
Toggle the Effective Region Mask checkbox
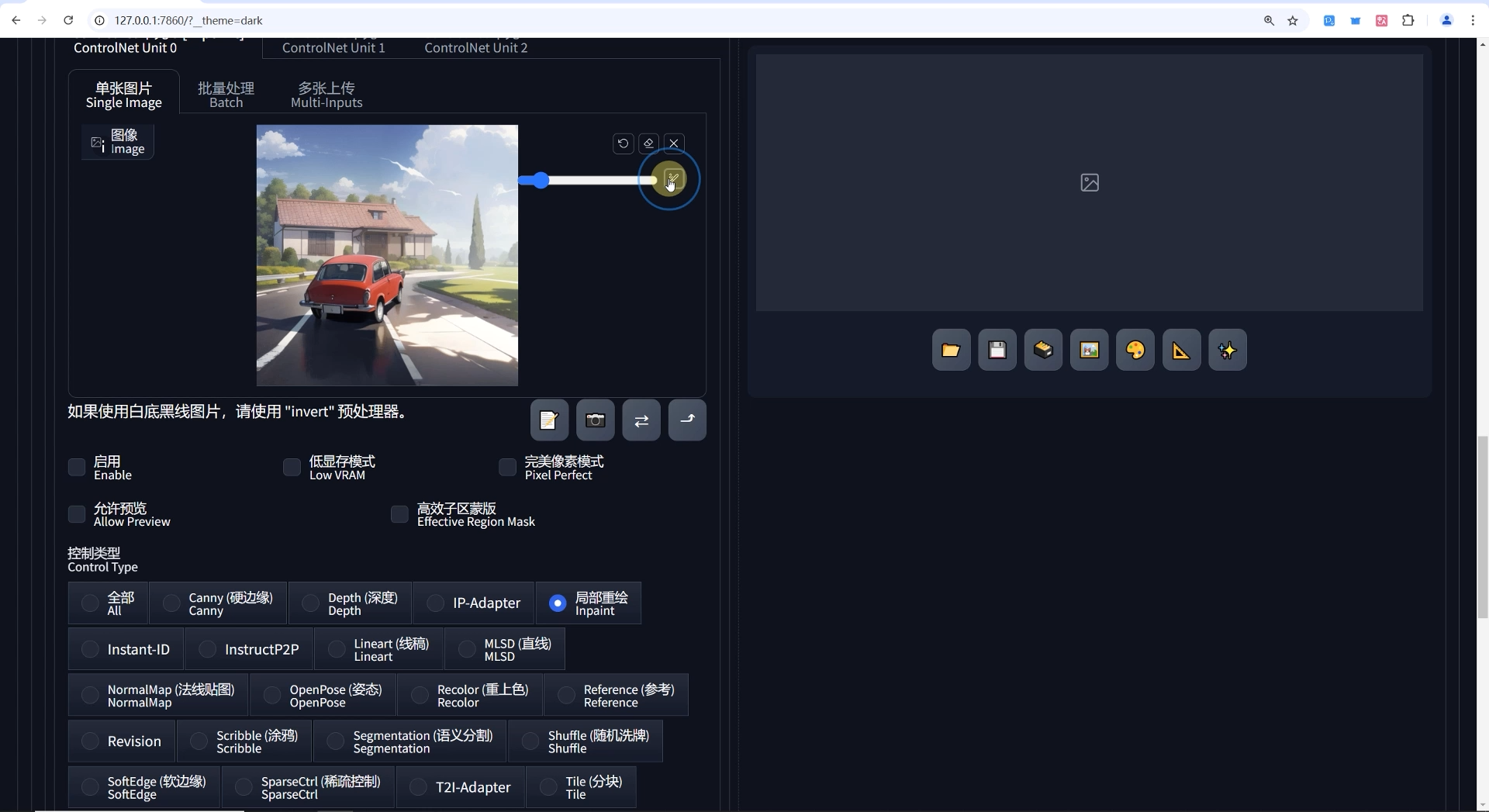399,514
